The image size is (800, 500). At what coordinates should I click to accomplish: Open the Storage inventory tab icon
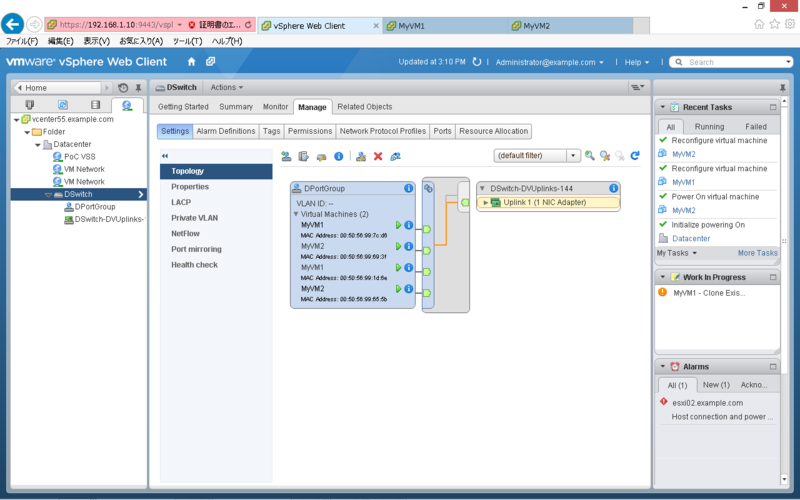pyautogui.click(x=95, y=105)
